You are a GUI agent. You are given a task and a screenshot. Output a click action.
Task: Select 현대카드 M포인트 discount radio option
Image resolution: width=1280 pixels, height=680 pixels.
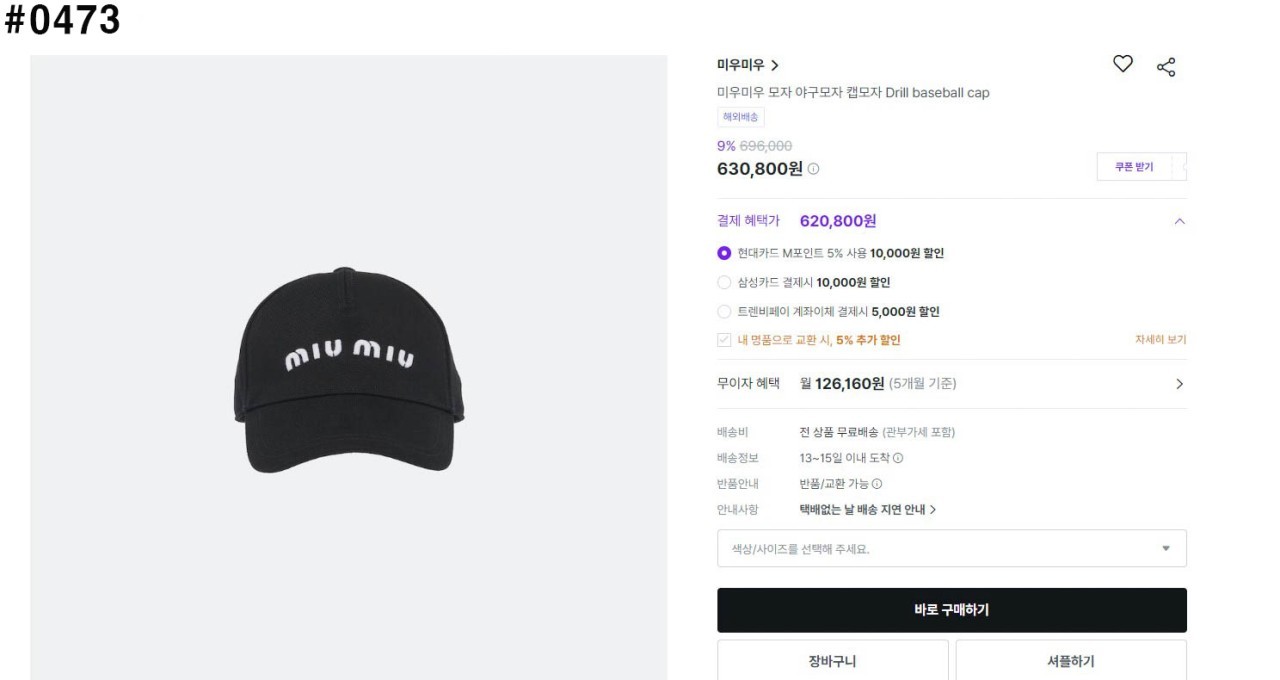pyautogui.click(x=725, y=253)
